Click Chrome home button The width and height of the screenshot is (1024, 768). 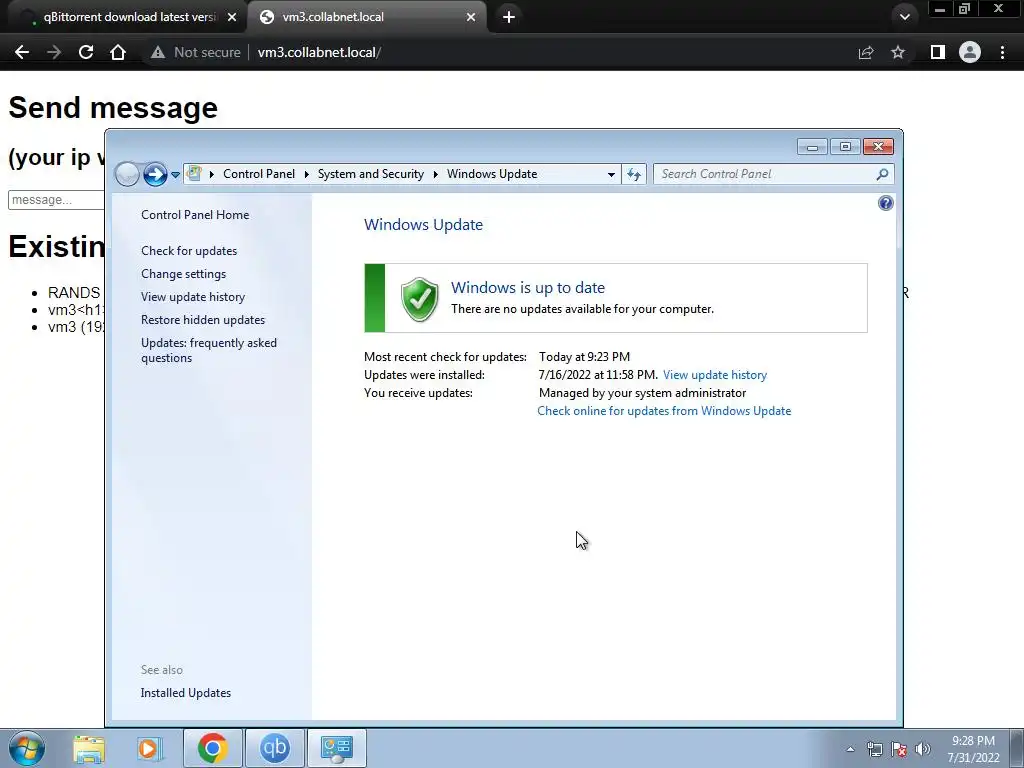(x=118, y=52)
